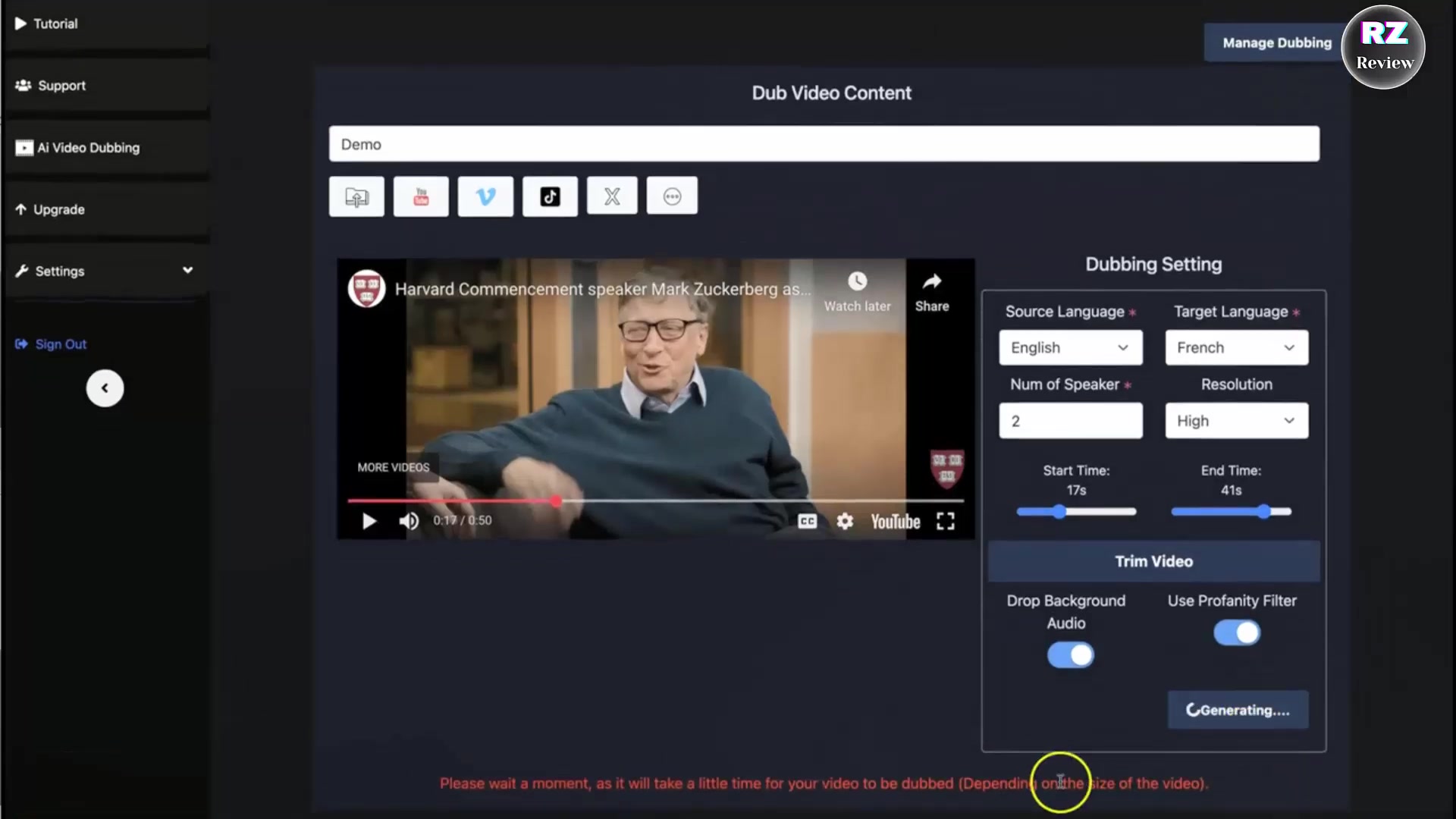The height and width of the screenshot is (819, 1456).
Task: Click the more sources ellipsis icon
Action: (672, 197)
